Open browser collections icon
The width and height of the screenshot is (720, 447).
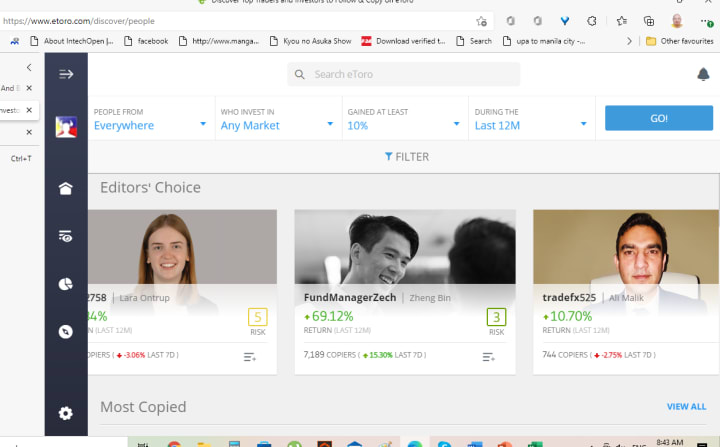649,21
